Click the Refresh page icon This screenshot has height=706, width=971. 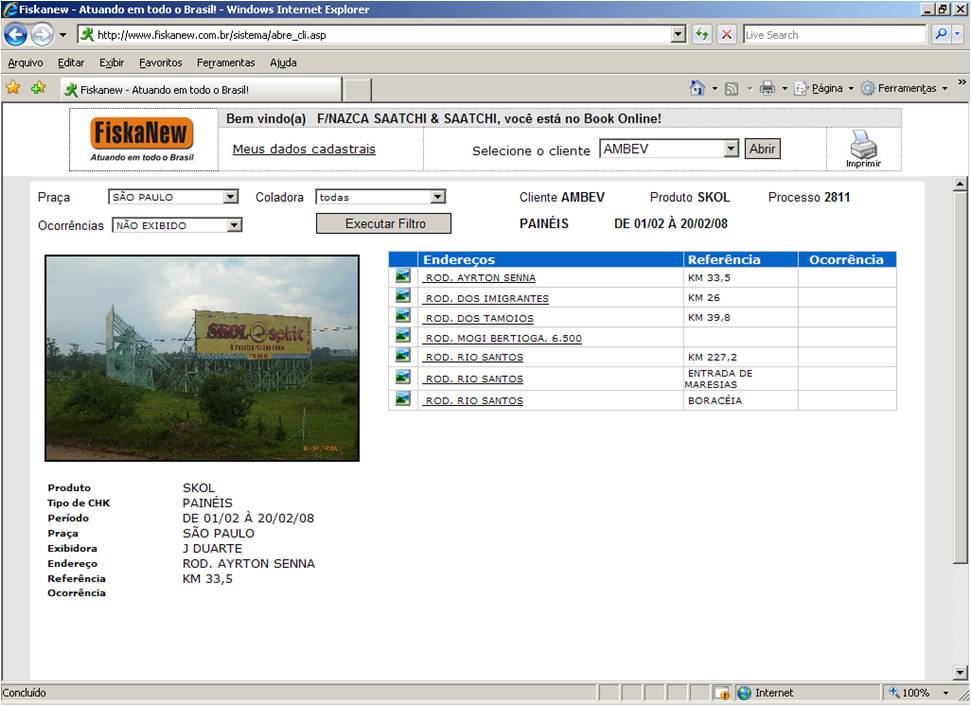(x=702, y=35)
